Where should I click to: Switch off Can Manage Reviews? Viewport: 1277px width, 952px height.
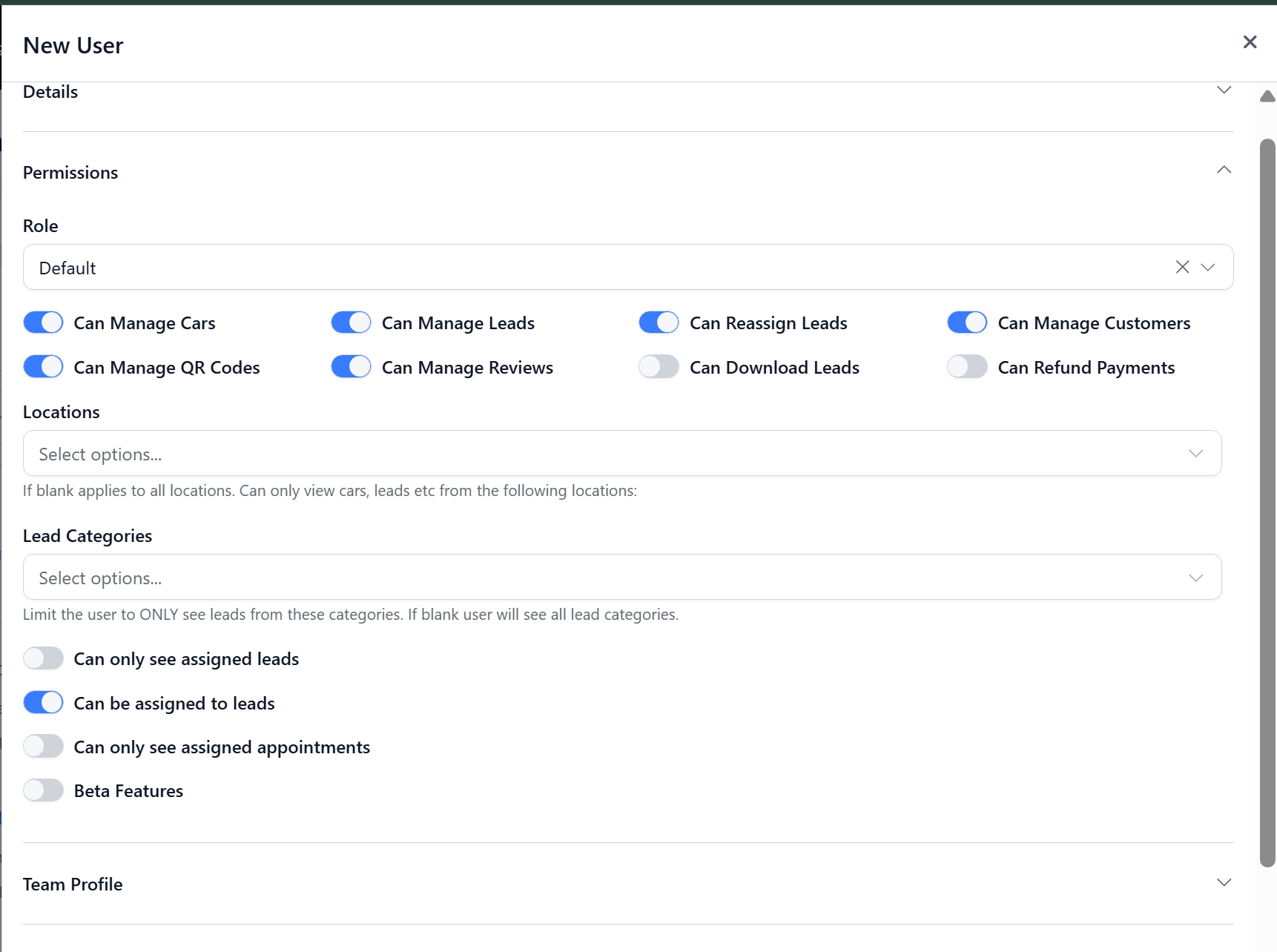(x=351, y=367)
